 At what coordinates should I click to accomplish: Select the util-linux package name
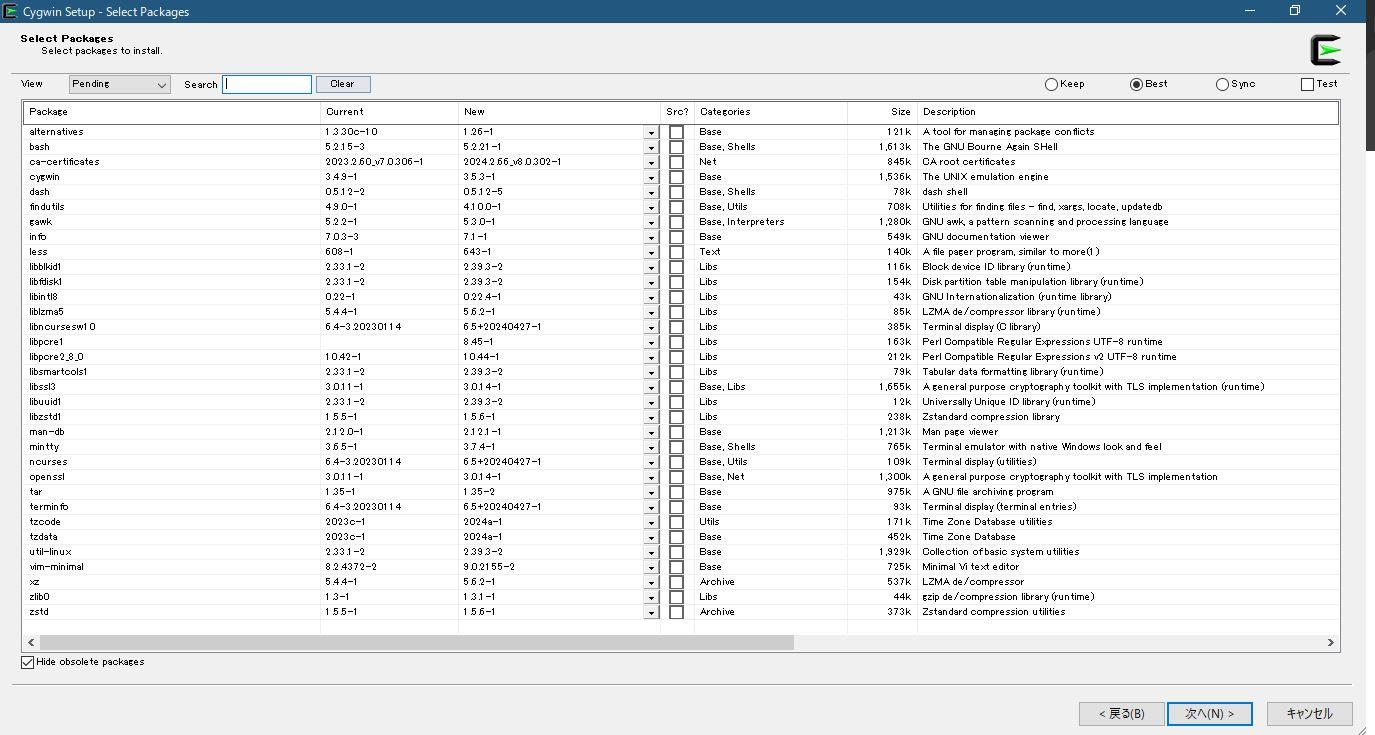[50, 552]
